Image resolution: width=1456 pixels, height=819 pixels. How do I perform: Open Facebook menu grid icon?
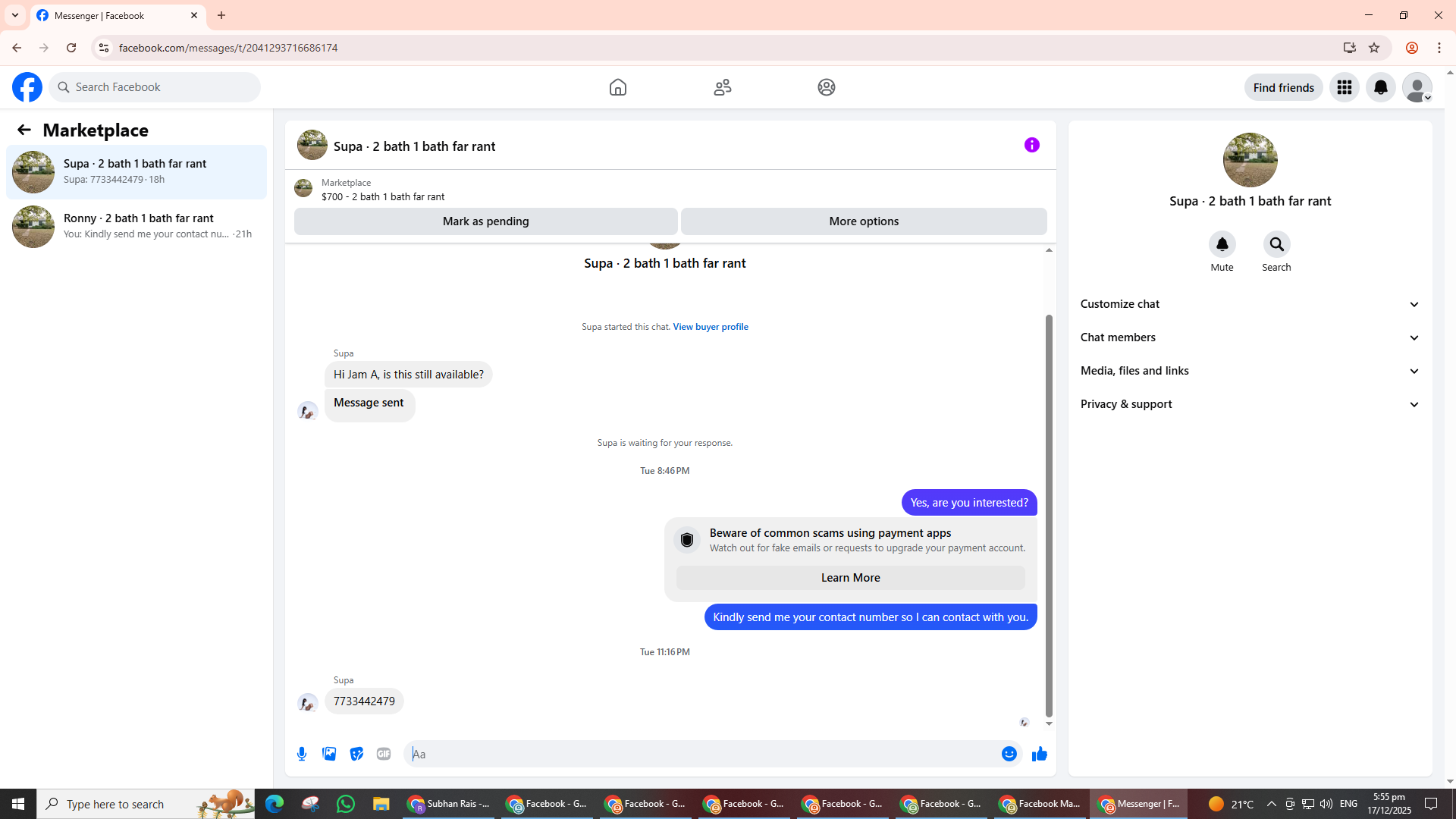[1344, 87]
